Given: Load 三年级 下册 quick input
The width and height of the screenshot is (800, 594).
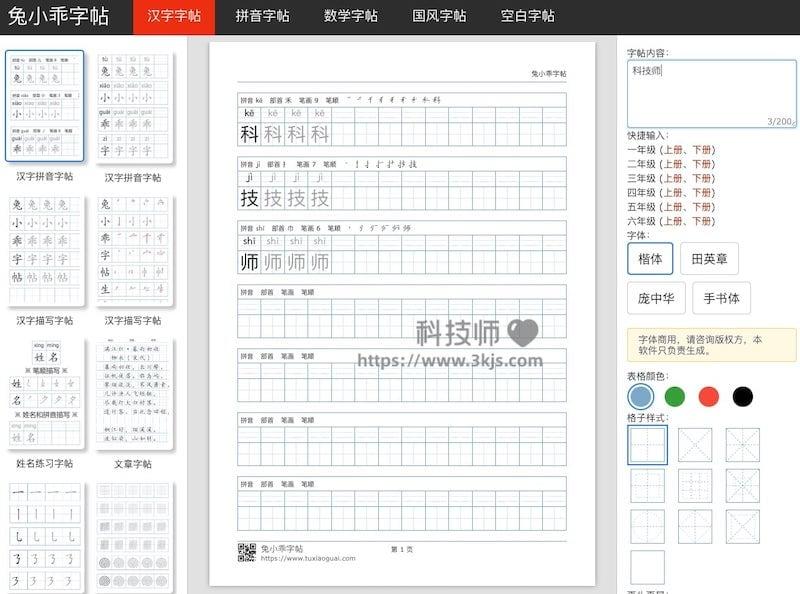Looking at the screenshot, I should tap(702, 179).
